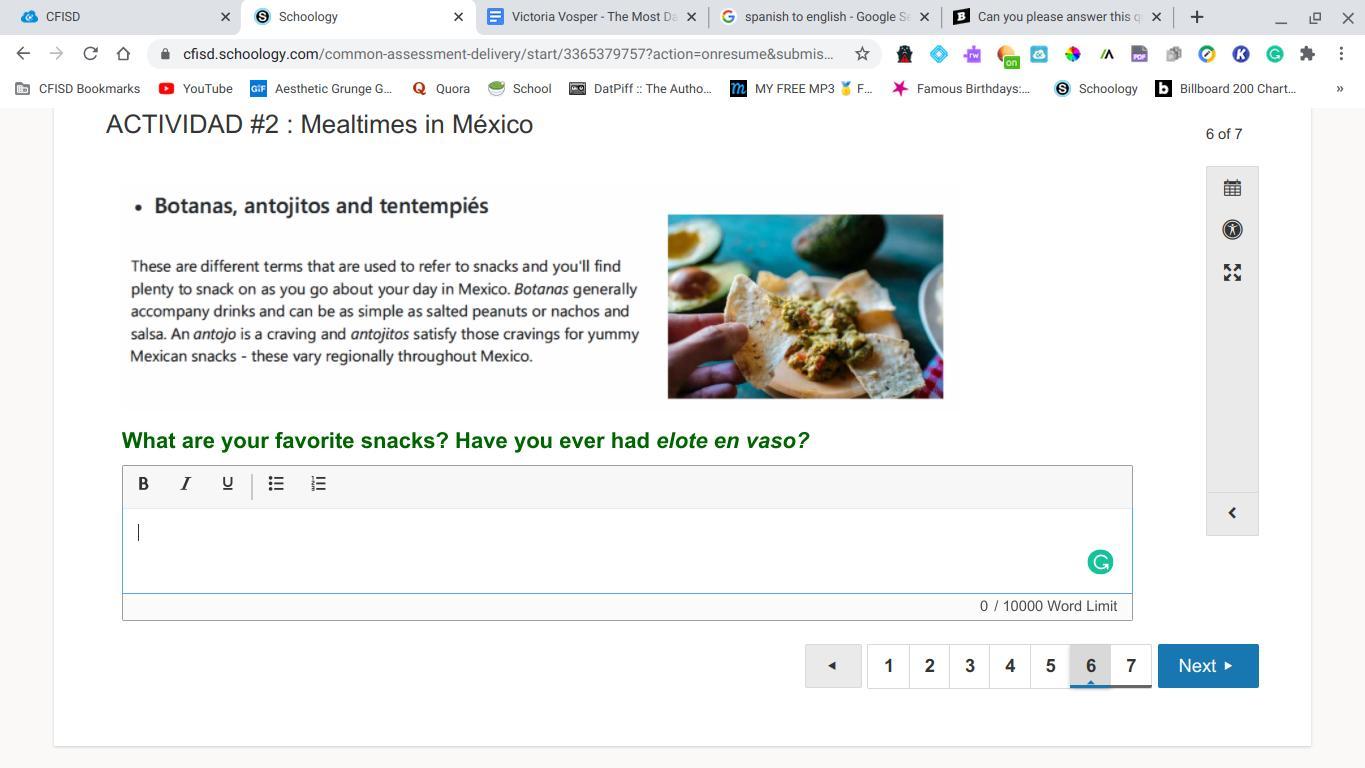Screen dimensions: 1365x768
Task: Jump to question 7
Action: [1131, 666]
